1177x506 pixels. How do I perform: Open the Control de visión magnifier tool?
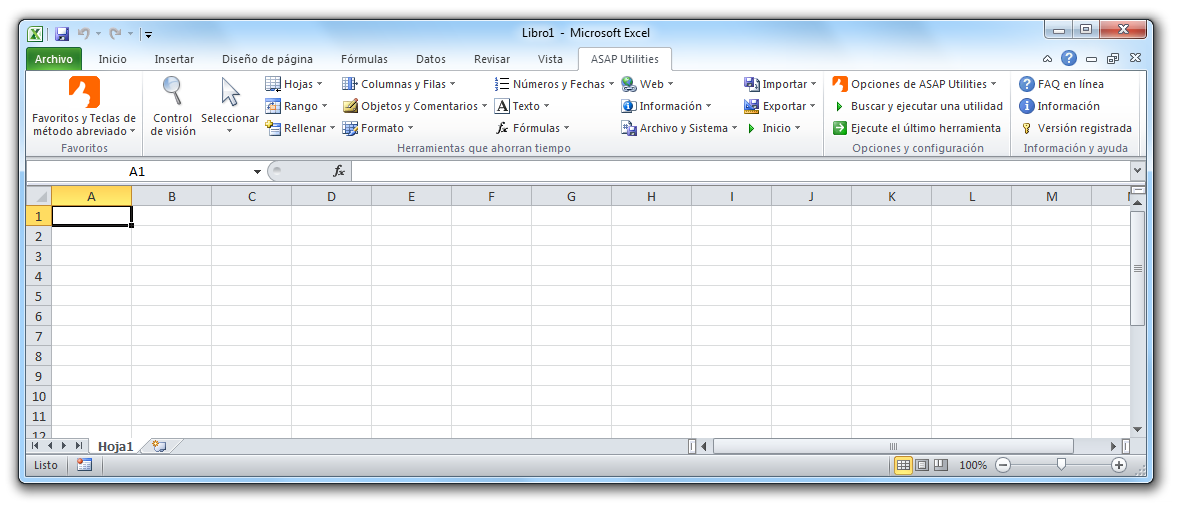pyautogui.click(x=173, y=106)
